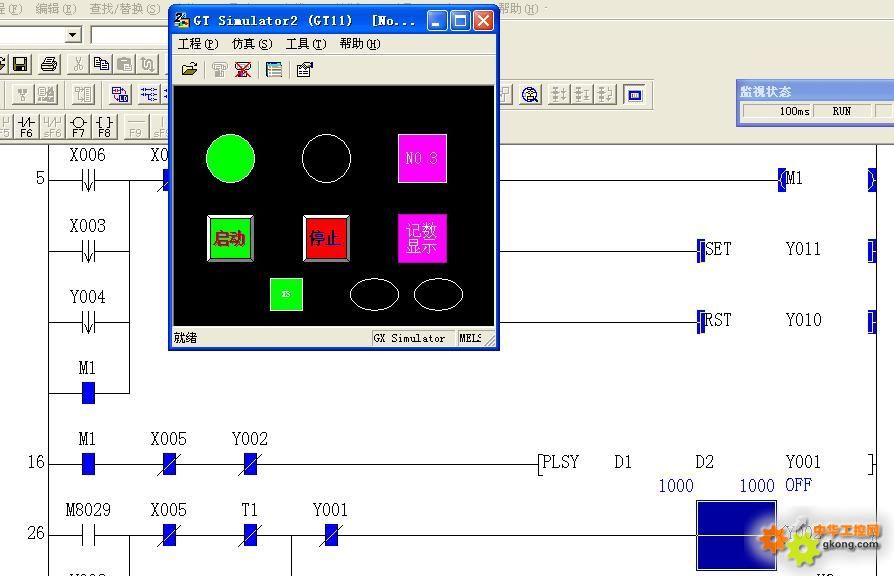The image size is (894, 576).
Task: Click the Print icon in main toolbar
Action: coord(49,64)
